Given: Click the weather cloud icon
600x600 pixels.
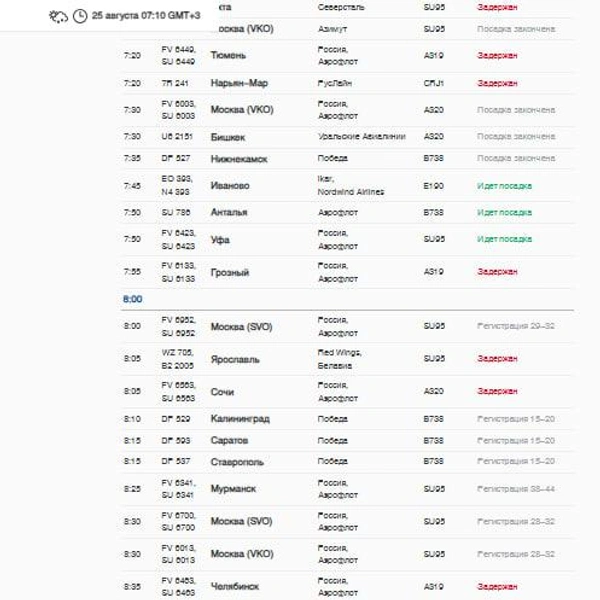Looking at the screenshot, I should coord(58,16).
